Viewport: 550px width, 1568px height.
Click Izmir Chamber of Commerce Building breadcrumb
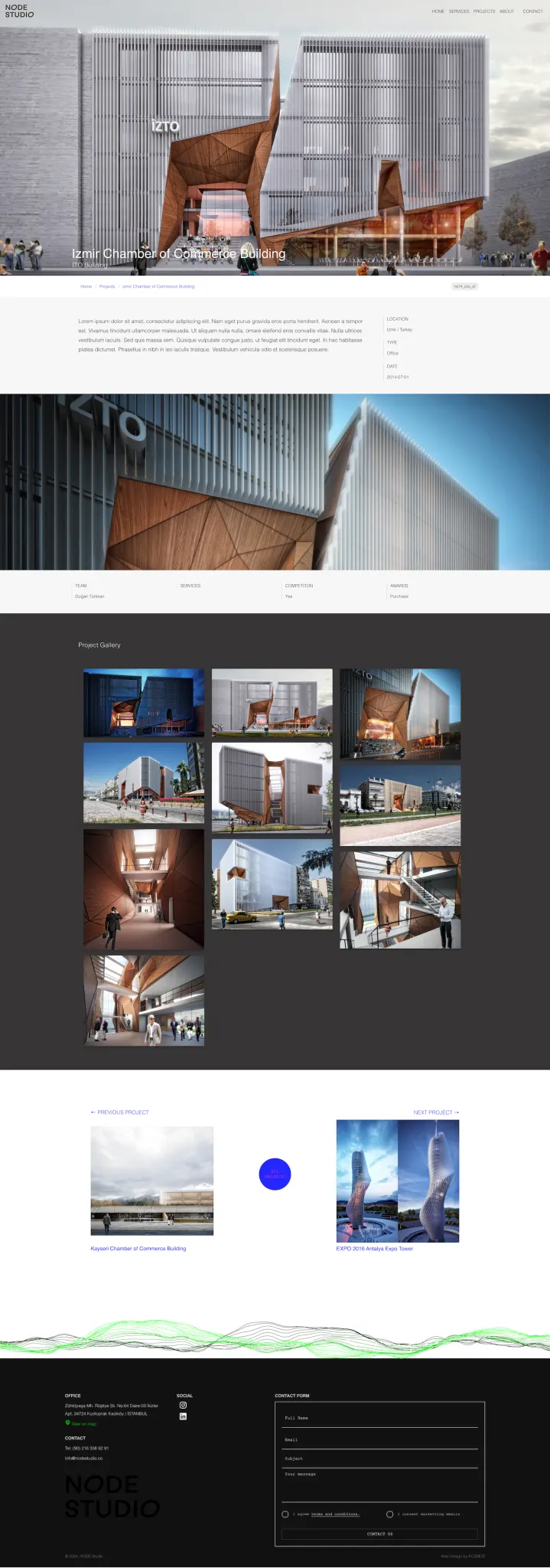pyautogui.click(x=158, y=286)
